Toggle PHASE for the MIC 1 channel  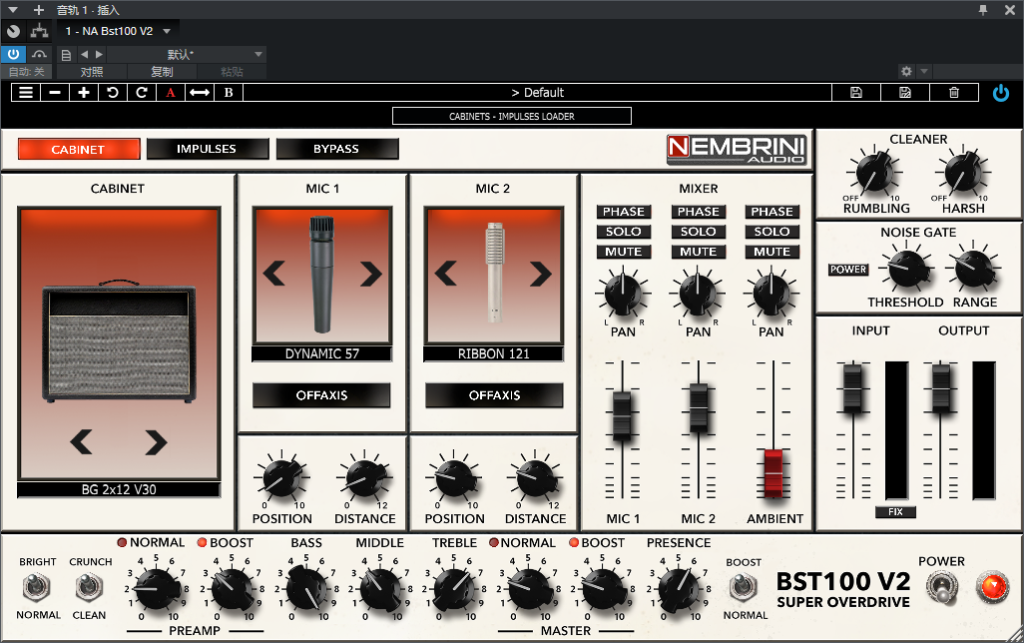point(624,212)
